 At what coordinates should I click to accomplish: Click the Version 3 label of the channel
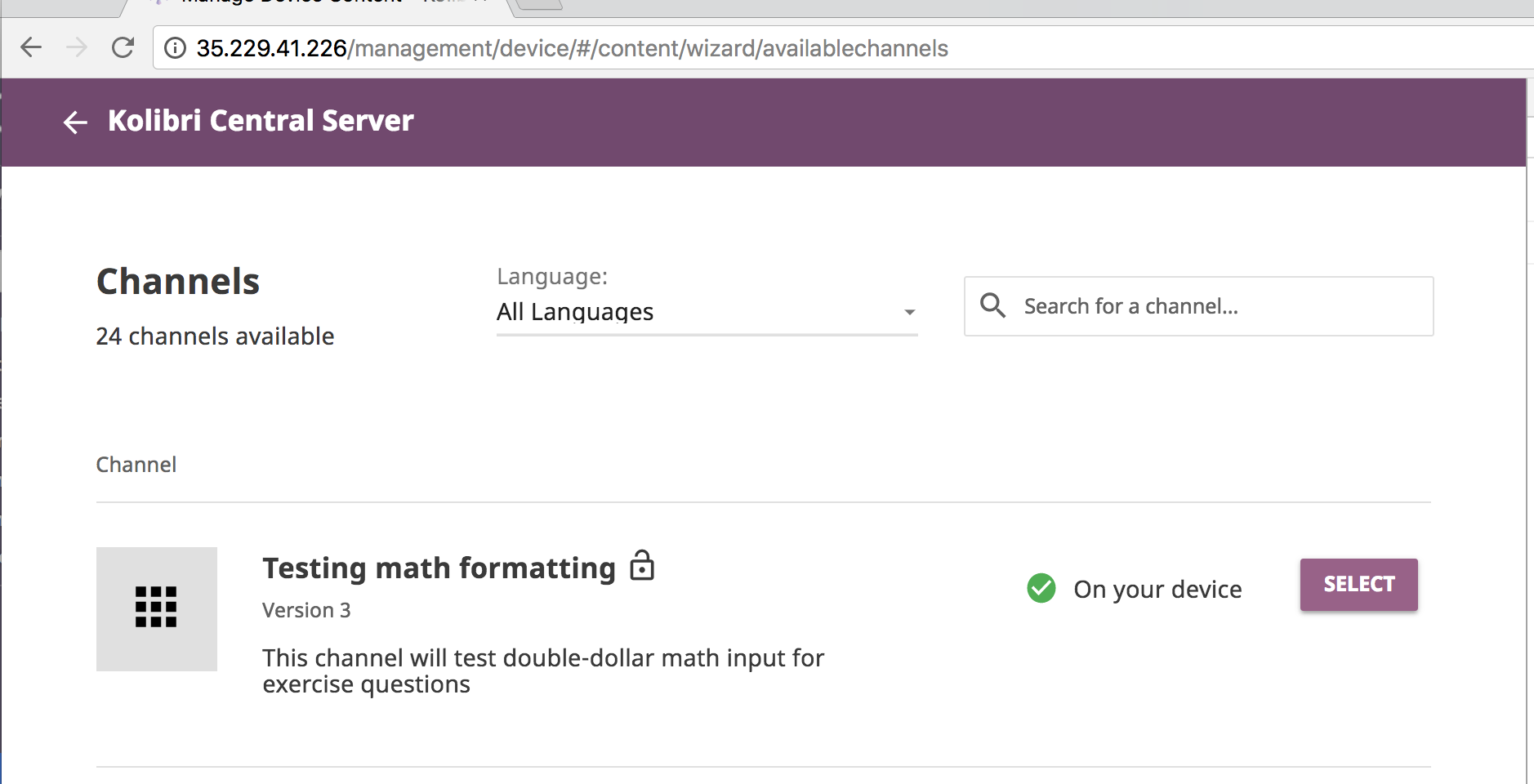305,609
